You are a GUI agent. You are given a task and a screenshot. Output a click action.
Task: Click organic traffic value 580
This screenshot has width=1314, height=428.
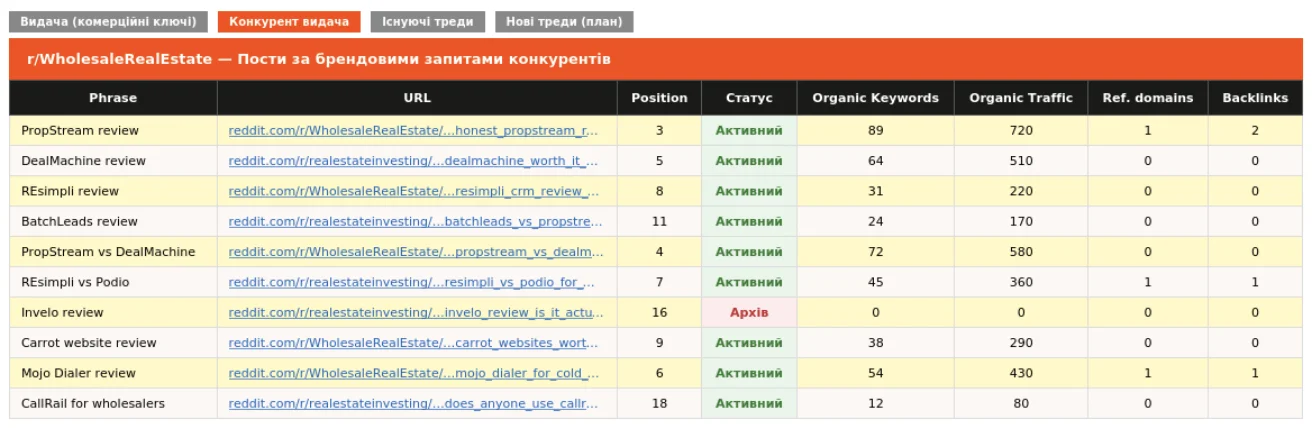1021,252
